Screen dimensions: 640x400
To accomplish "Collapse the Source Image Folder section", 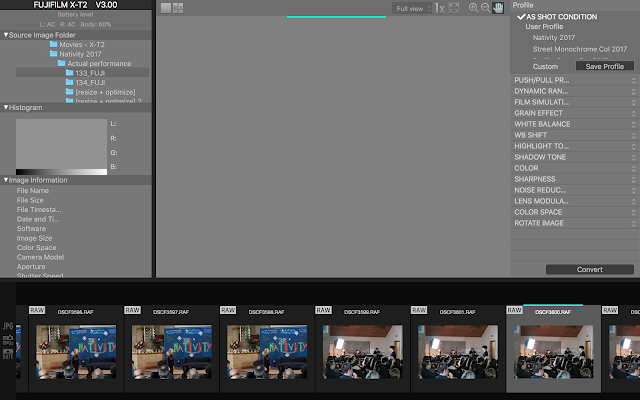I will coord(6,35).
